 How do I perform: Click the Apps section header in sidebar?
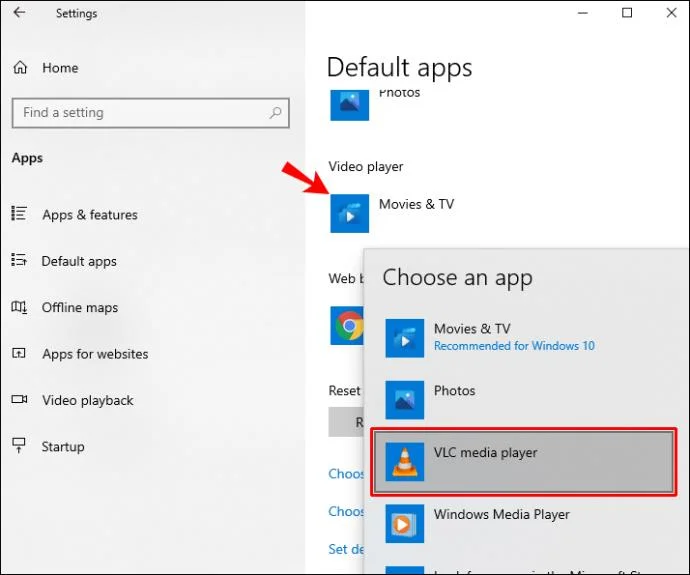tap(27, 158)
